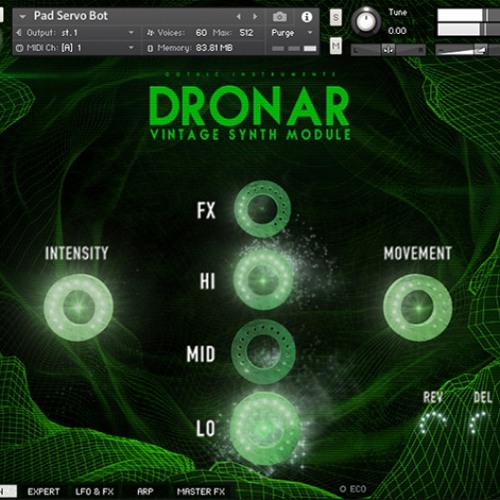500x500 pixels.
Task: Click the MOVEMENT label
Action: pos(418,253)
